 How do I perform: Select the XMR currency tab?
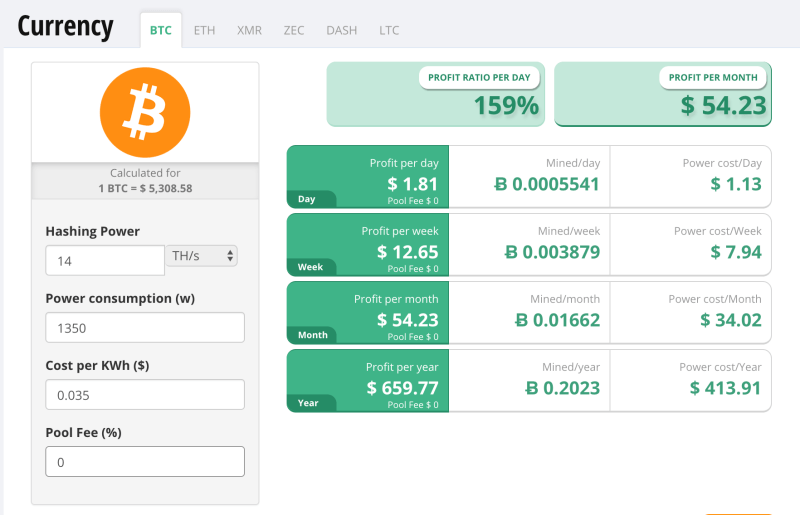[249, 30]
